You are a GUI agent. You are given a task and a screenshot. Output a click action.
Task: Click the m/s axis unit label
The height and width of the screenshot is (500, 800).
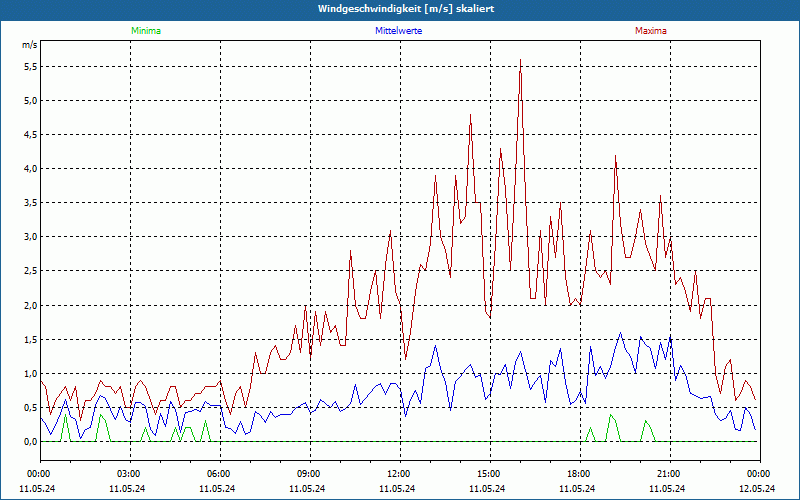tap(30, 45)
